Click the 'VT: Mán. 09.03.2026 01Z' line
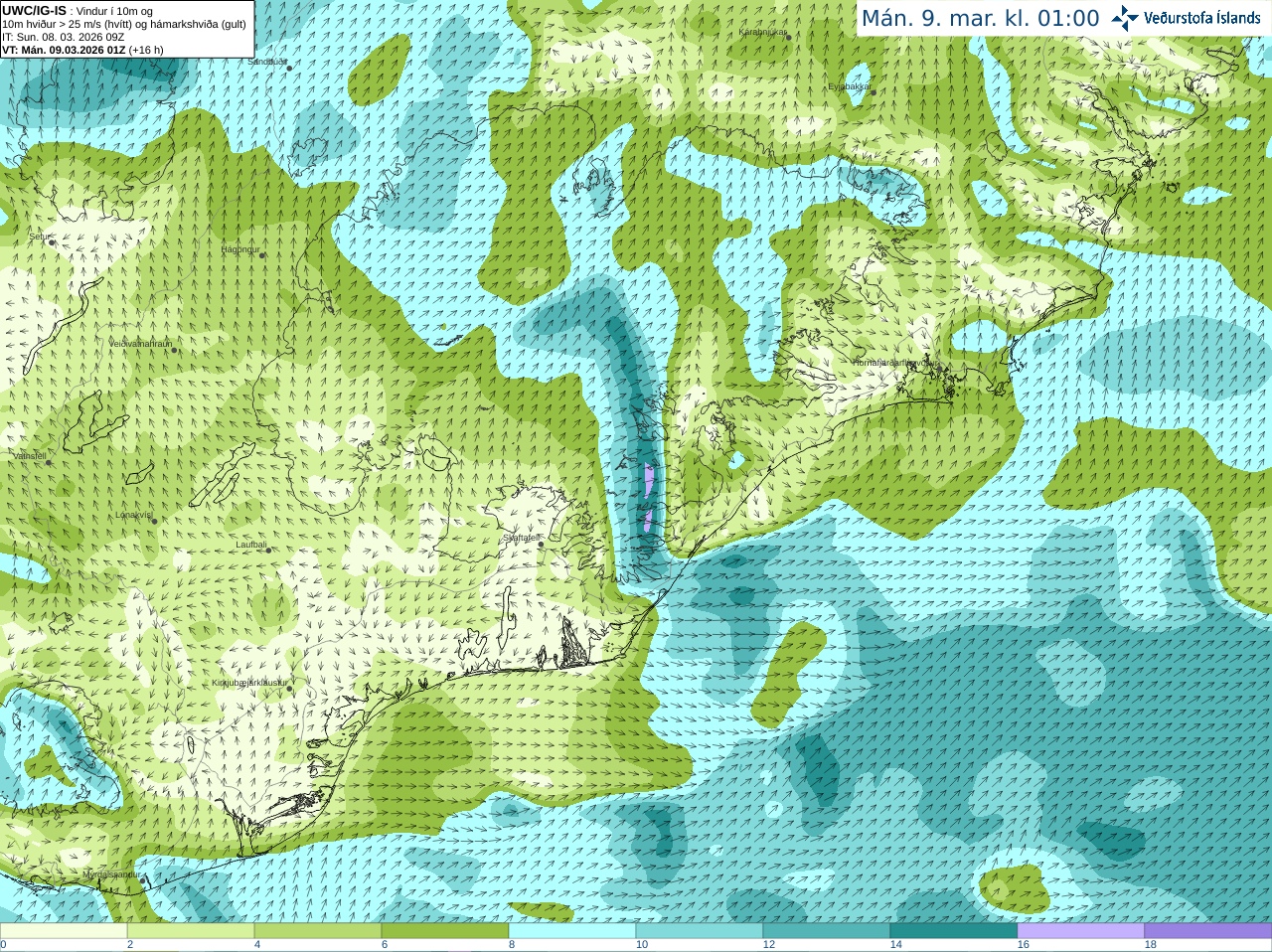1272x952 pixels. [64, 50]
